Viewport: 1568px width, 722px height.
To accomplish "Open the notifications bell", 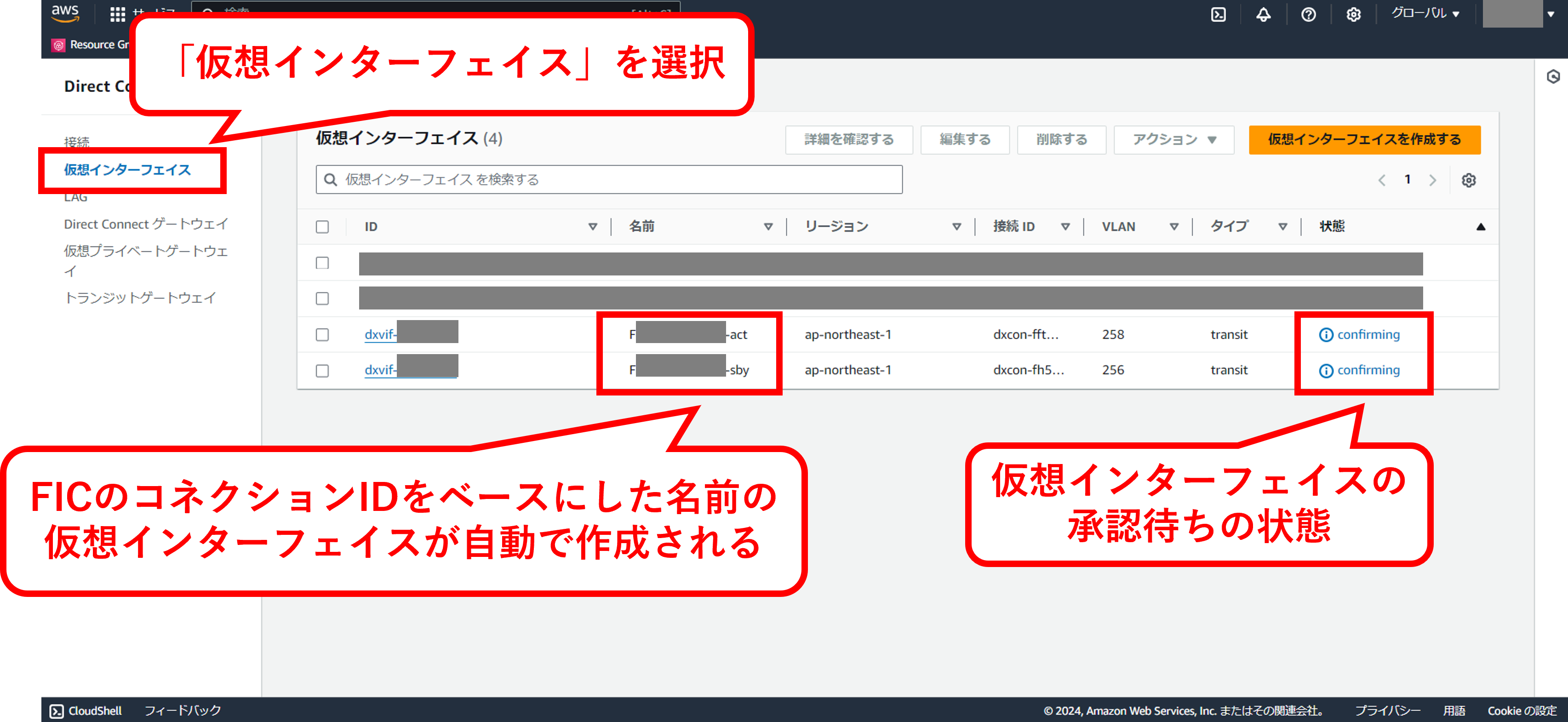I will pyautogui.click(x=1263, y=14).
